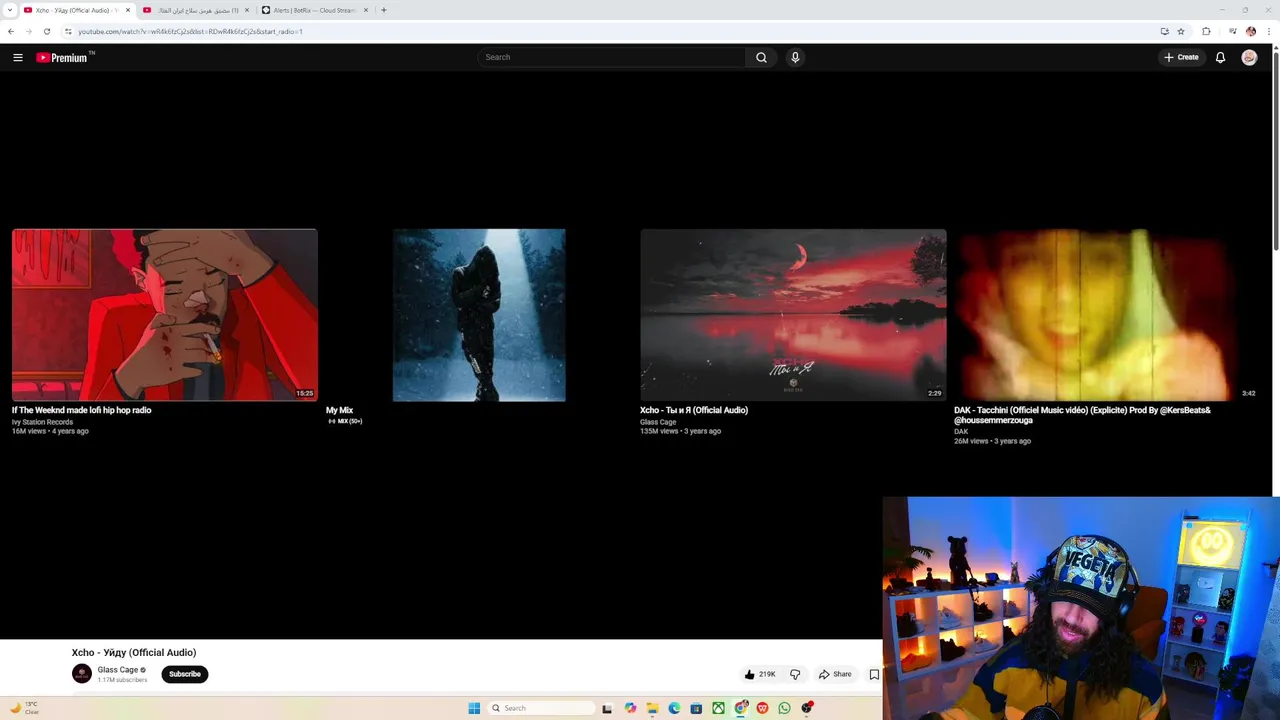1280x720 pixels.
Task: Open 'DAK - Tacchini' video title
Action: [x=1082, y=415]
